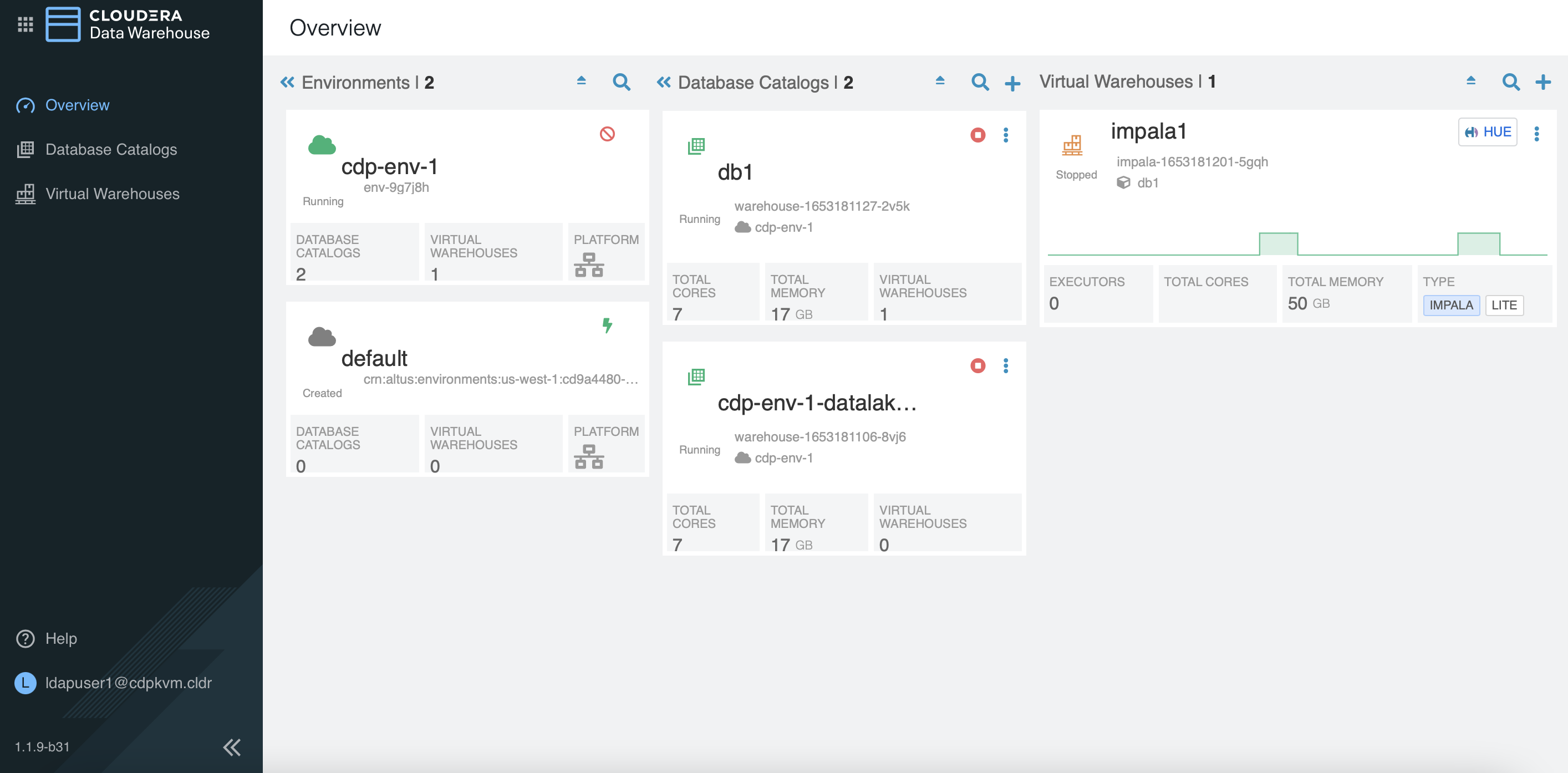The image size is (1568, 773).
Task: Search Database Catalogs with the magnifier icon
Action: point(979,82)
